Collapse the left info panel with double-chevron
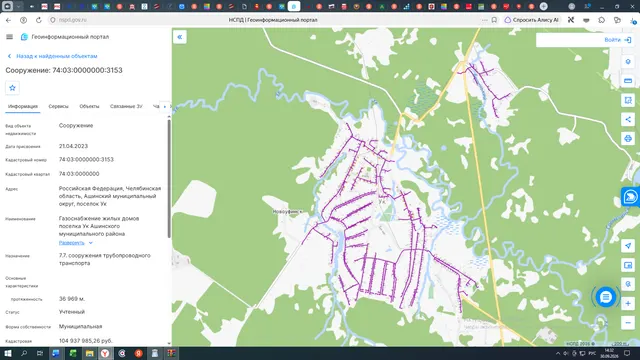 [180, 37]
